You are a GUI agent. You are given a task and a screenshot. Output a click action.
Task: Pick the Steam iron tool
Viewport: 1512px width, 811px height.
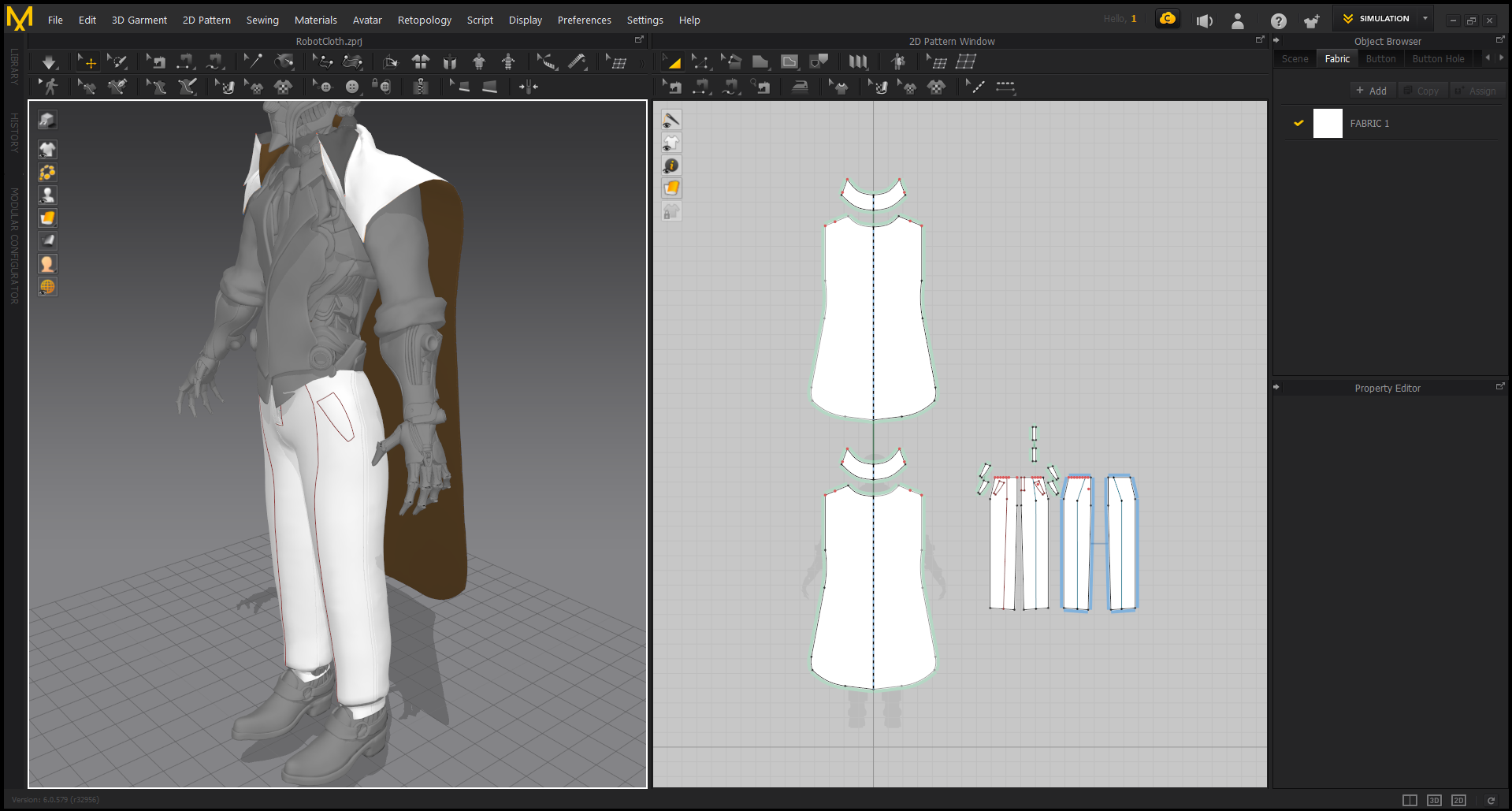[x=800, y=87]
